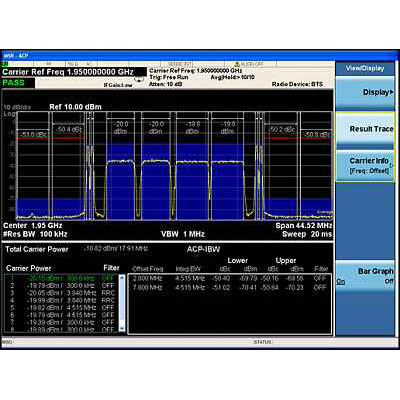Image resolution: width=400 pixels, height=400 pixels.
Task: Click the STATUS bar label
Action: (263, 342)
